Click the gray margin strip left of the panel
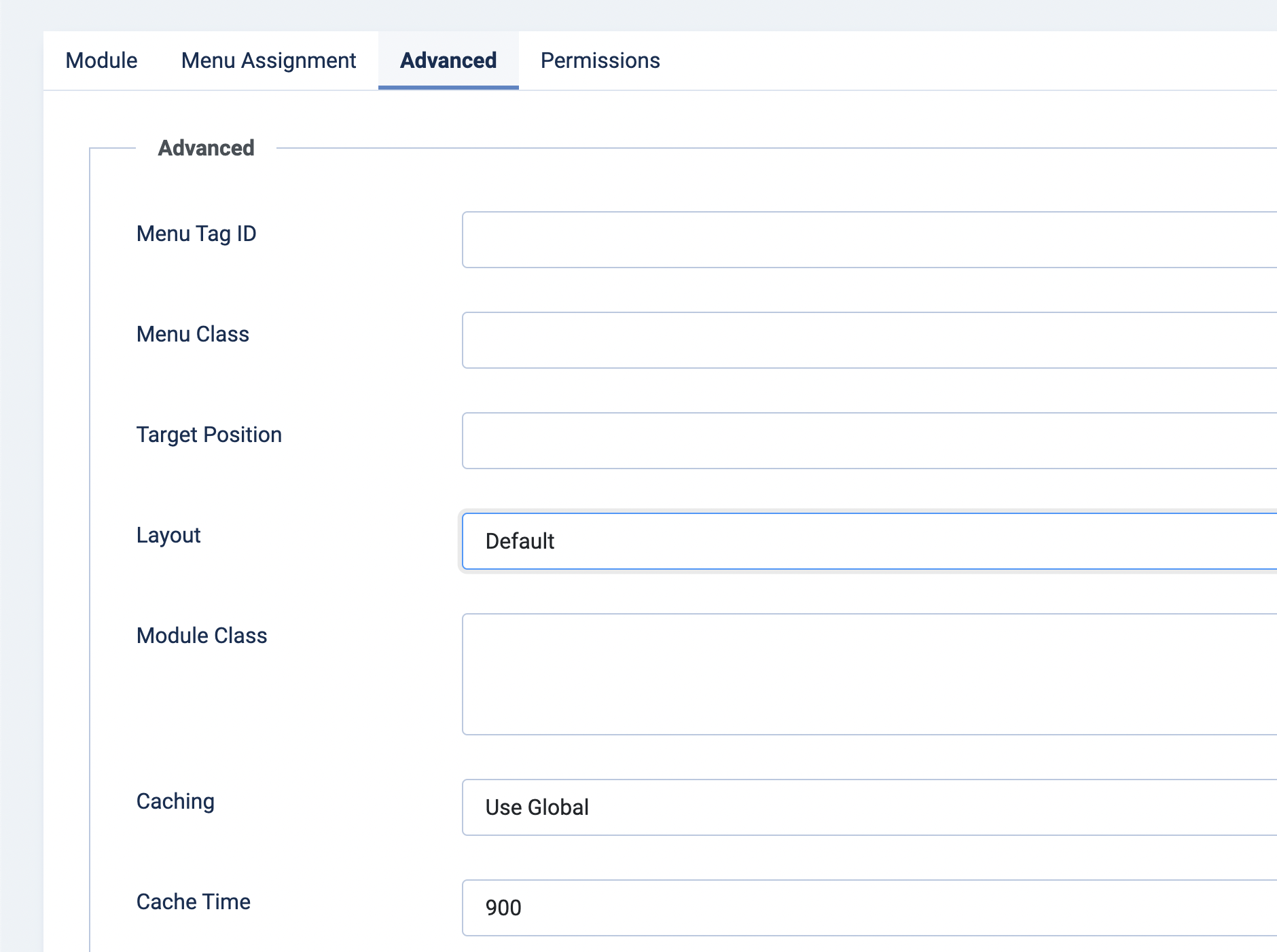The width and height of the screenshot is (1277, 952). click(x=20, y=475)
